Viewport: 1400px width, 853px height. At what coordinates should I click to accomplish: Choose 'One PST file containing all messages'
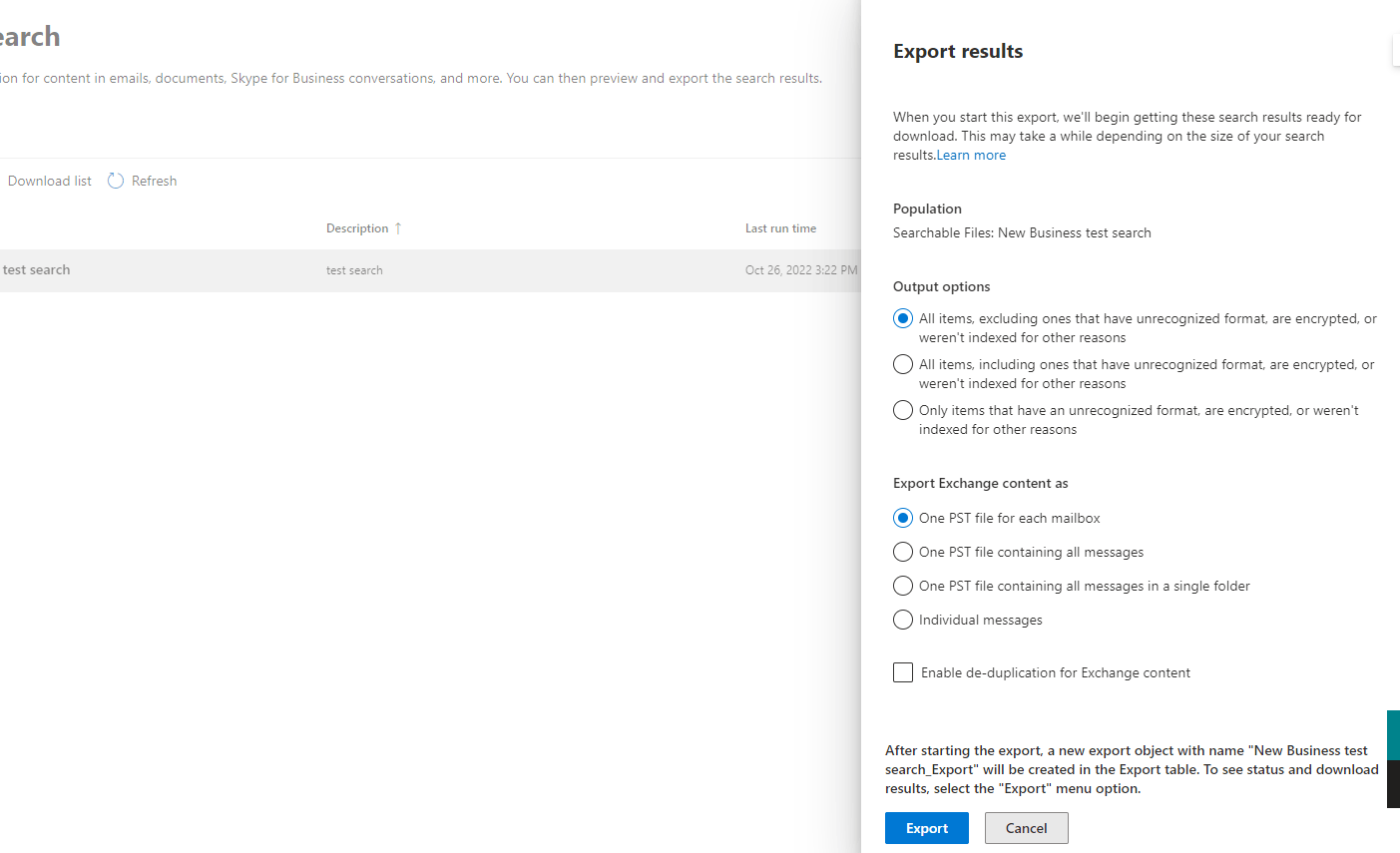903,553
